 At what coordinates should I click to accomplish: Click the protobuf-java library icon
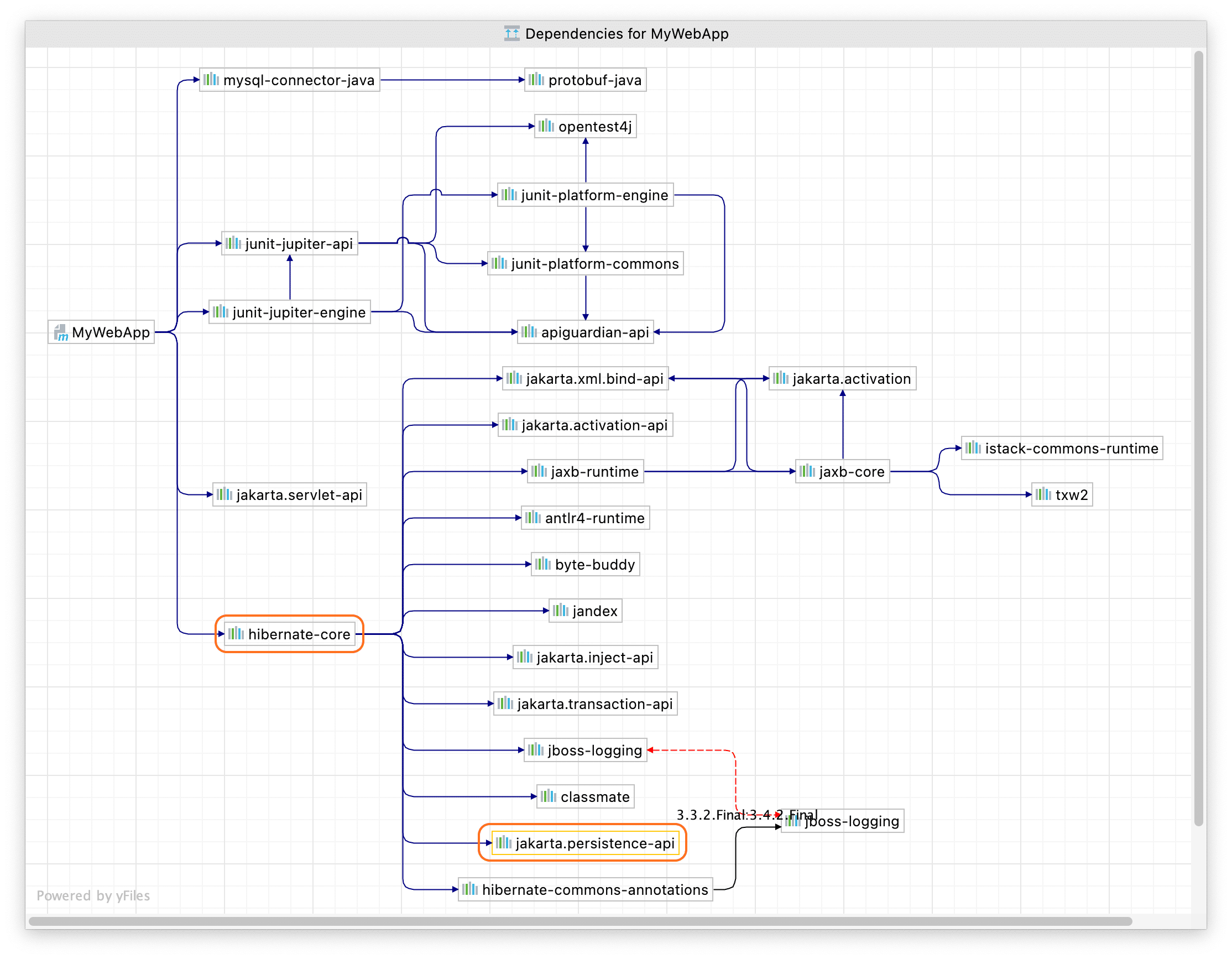[536, 80]
